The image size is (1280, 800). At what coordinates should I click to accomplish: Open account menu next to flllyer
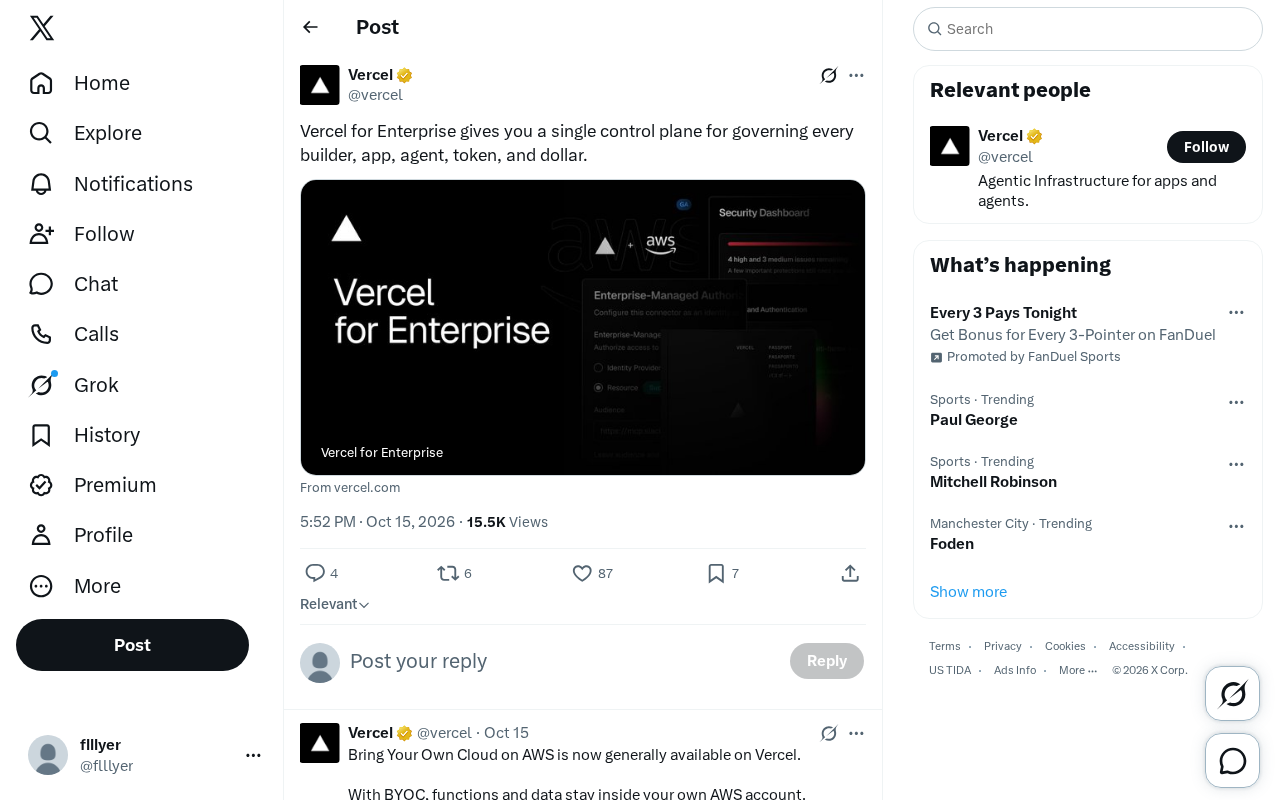pyautogui.click(x=253, y=755)
